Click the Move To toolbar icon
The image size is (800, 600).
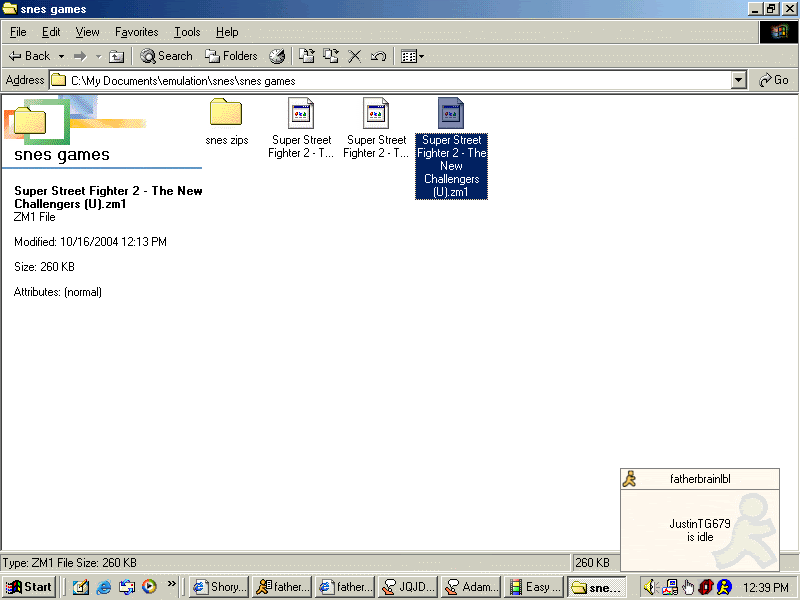click(307, 56)
